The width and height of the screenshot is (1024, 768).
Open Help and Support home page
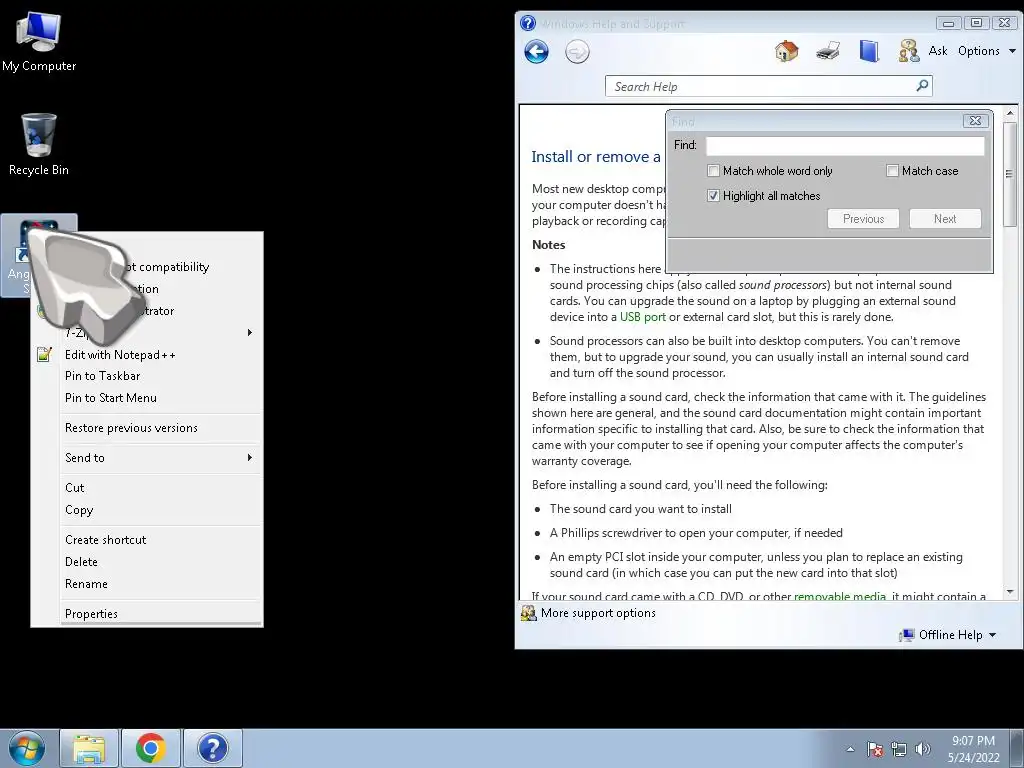[786, 51]
